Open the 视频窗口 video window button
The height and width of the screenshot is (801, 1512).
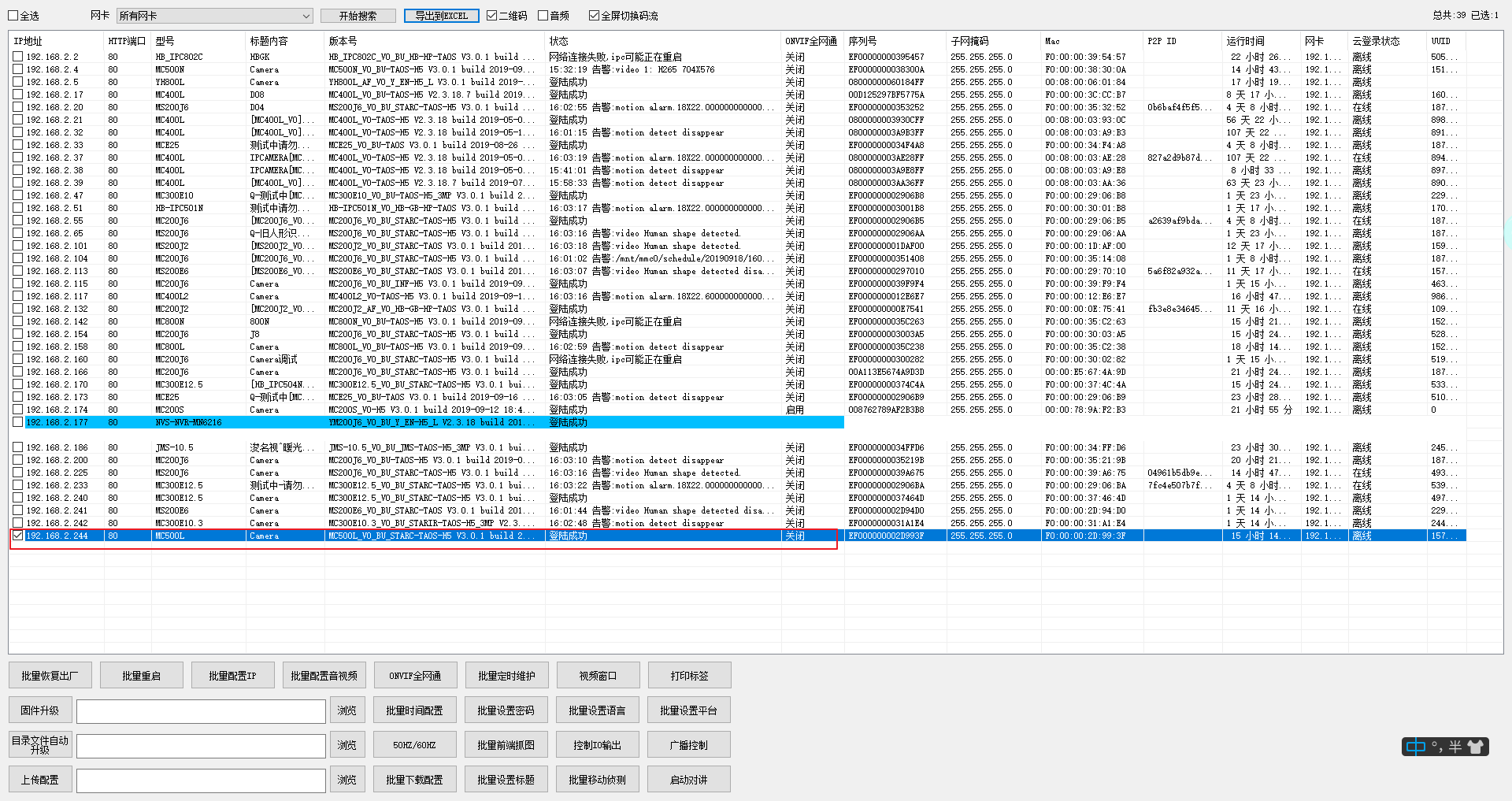click(x=598, y=676)
